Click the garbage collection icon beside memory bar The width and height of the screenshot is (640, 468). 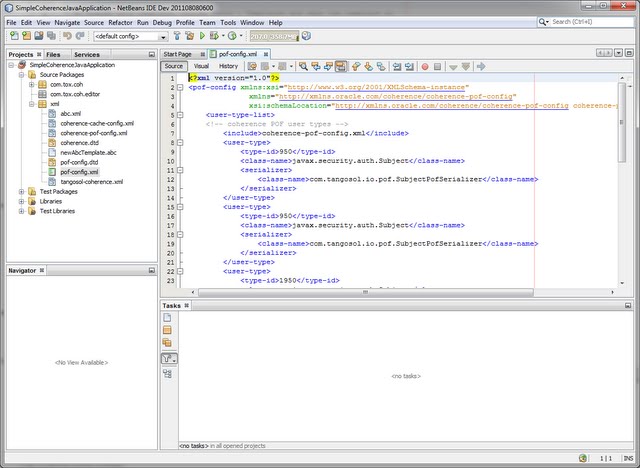pos(306,36)
